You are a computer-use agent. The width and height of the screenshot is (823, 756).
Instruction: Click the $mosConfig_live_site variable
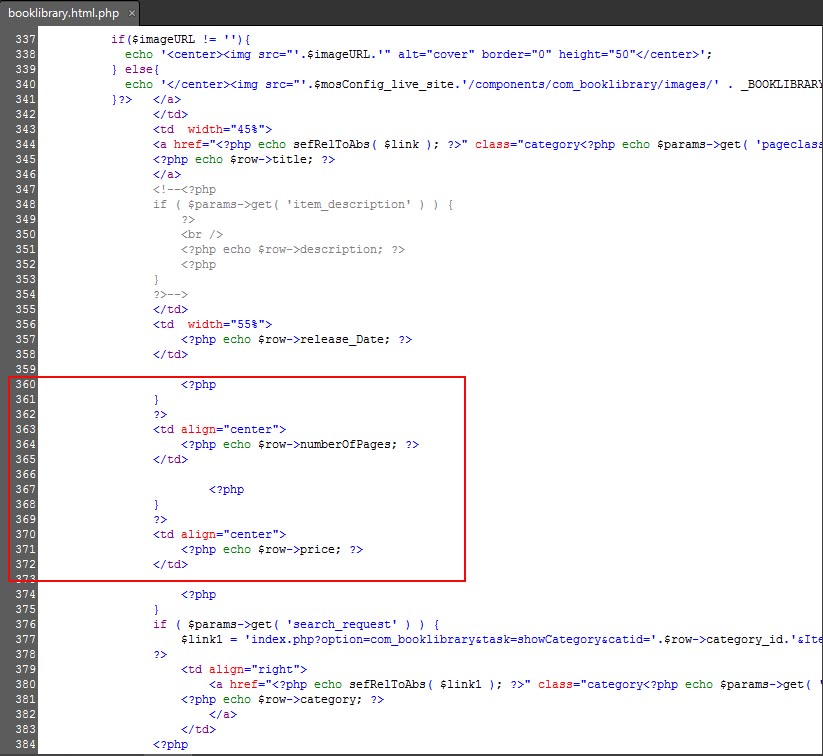pyautogui.click(x=384, y=84)
